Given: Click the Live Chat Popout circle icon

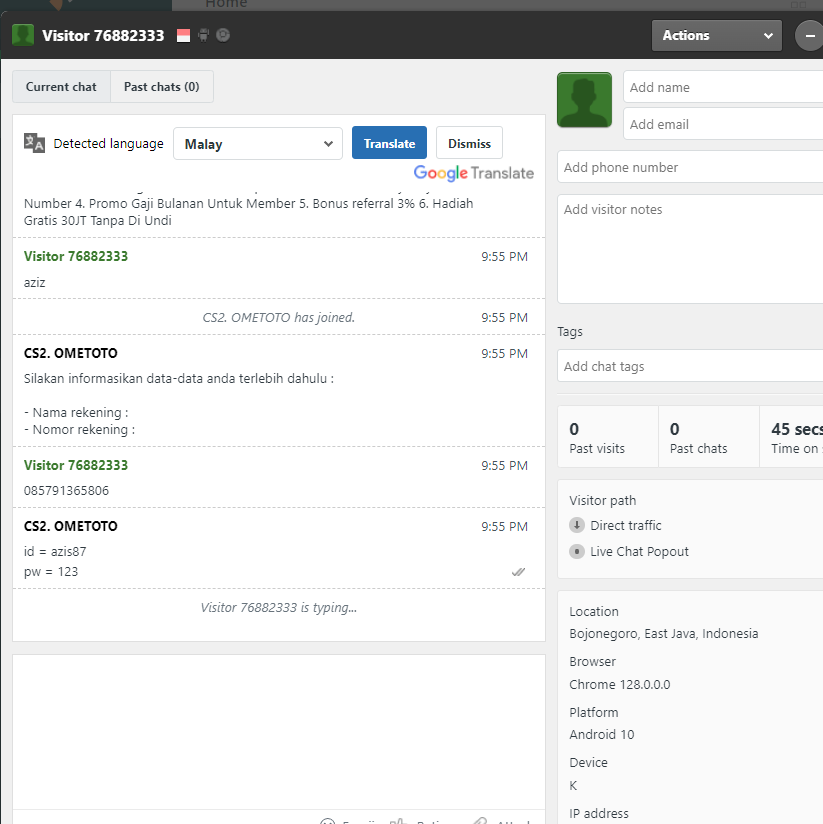Looking at the screenshot, I should coord(577,551).
